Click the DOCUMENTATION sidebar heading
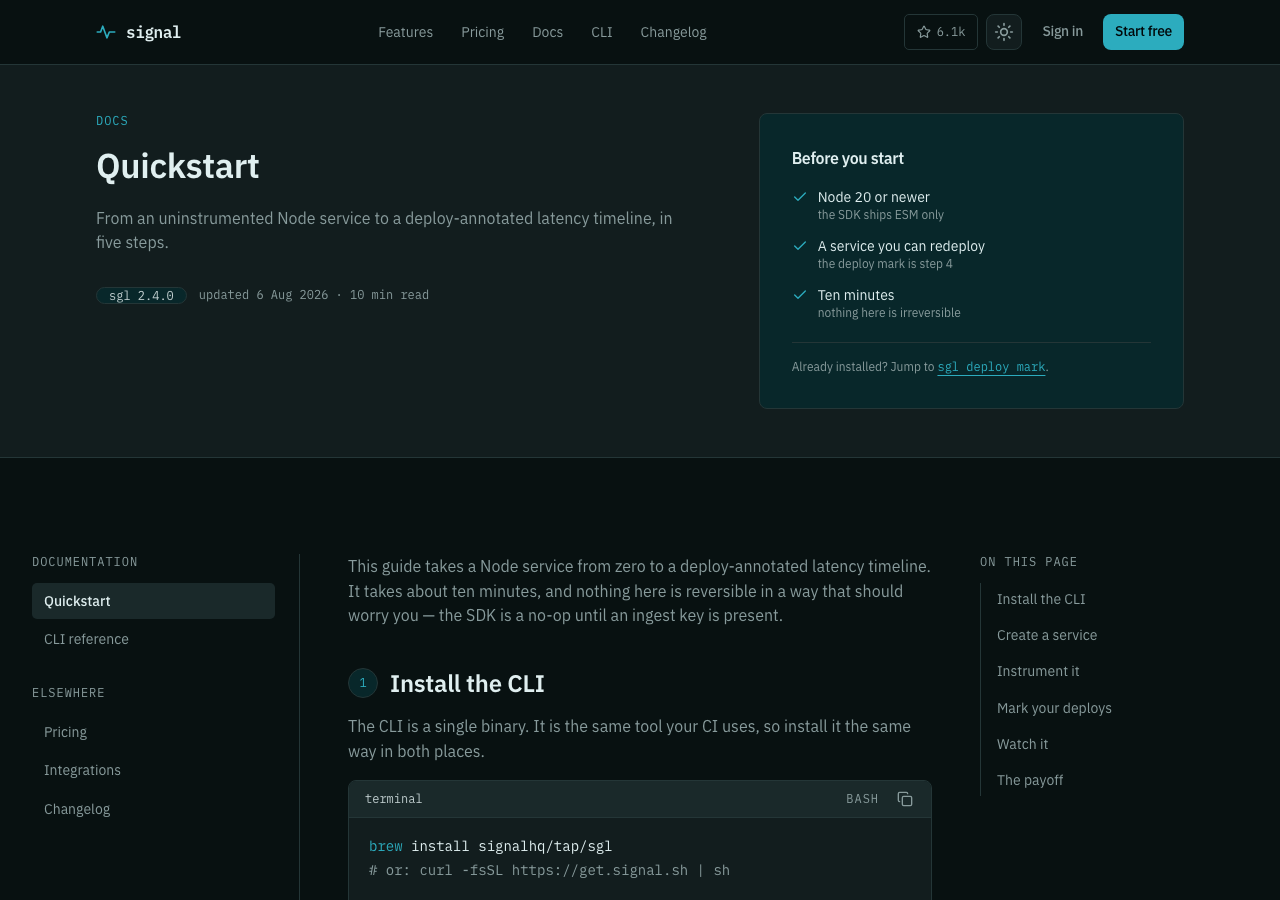Viewport: 1280px width, 900px height. 85,562
